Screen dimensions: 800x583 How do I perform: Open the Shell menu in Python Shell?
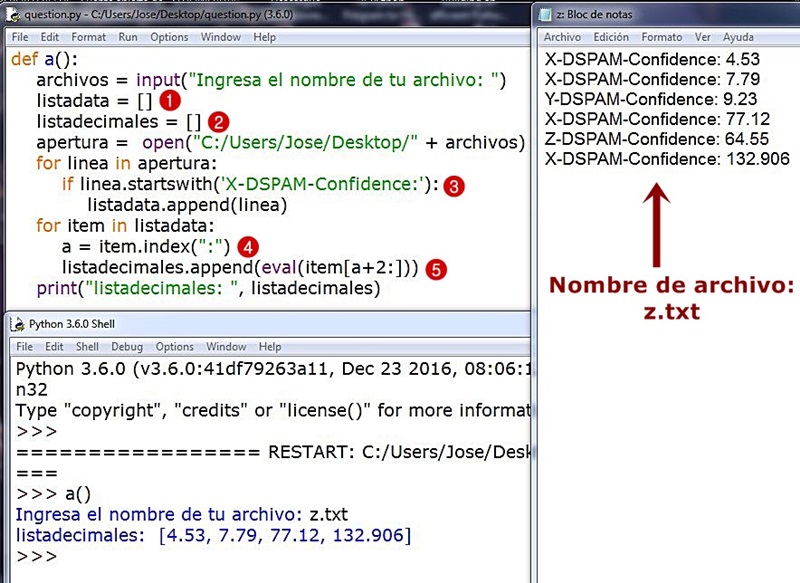tap(86, 347)
